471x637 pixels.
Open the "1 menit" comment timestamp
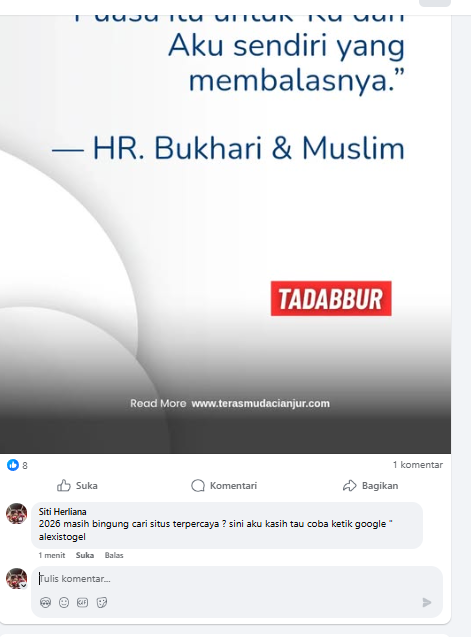point(52,555)
